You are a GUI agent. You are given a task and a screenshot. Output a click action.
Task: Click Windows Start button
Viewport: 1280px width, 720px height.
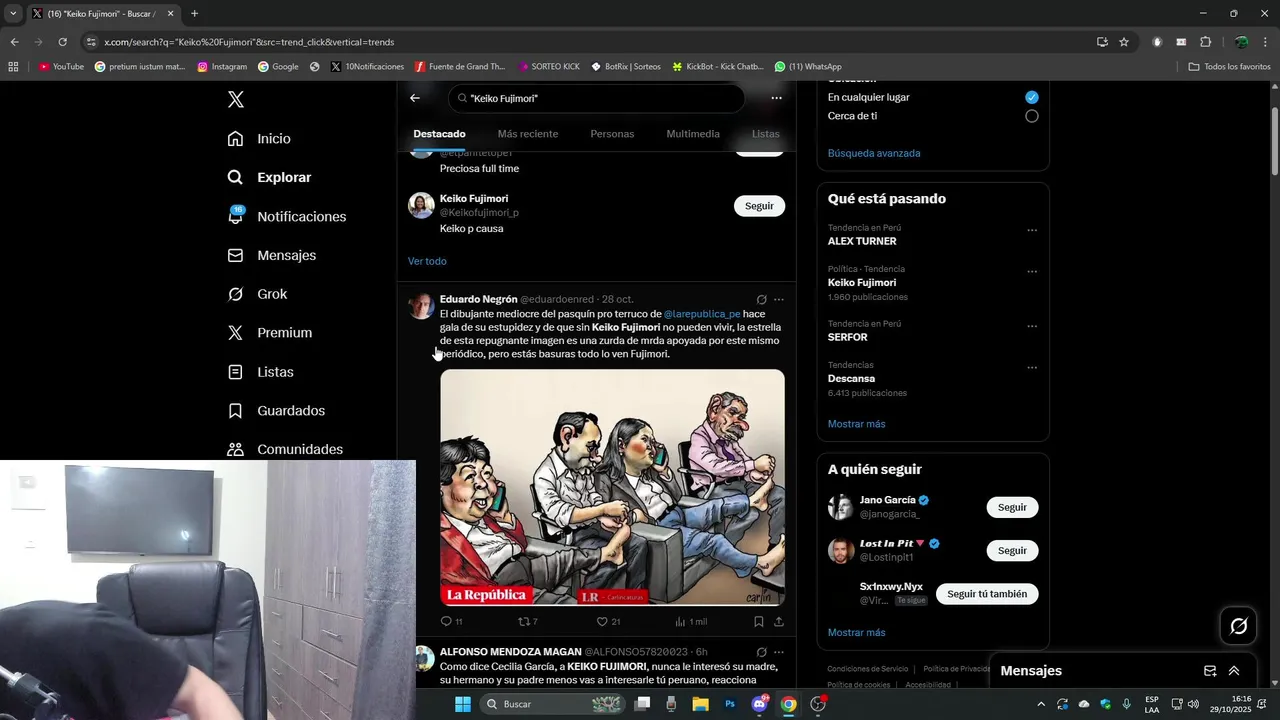coord(463,704)
